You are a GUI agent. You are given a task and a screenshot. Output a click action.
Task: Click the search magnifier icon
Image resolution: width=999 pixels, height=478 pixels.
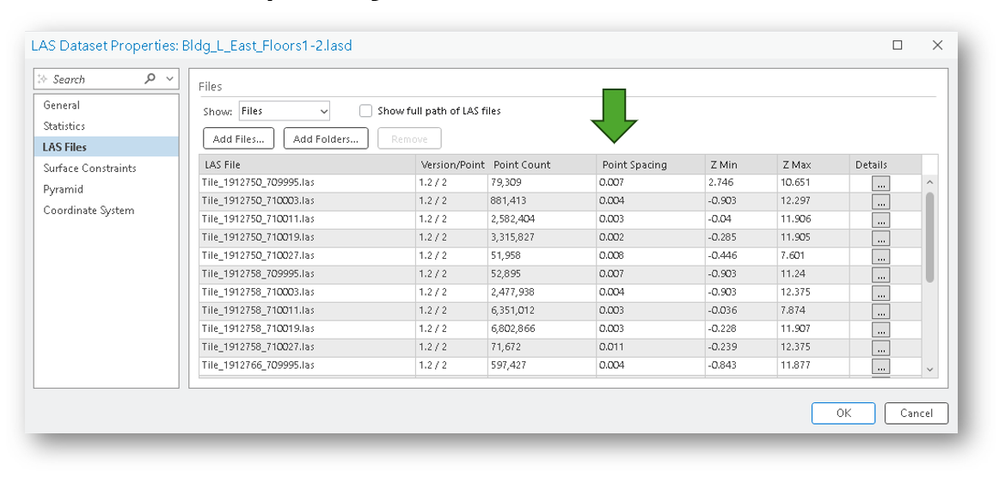click(150, 78)
